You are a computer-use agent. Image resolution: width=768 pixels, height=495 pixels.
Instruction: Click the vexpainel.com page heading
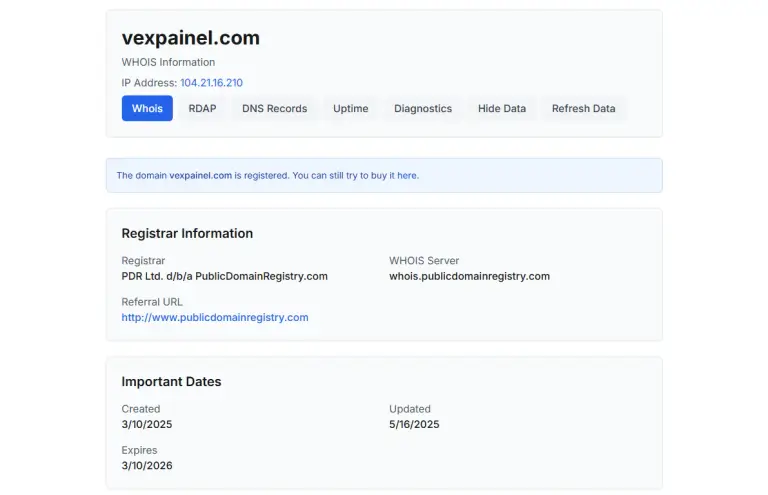pos(191,38)
